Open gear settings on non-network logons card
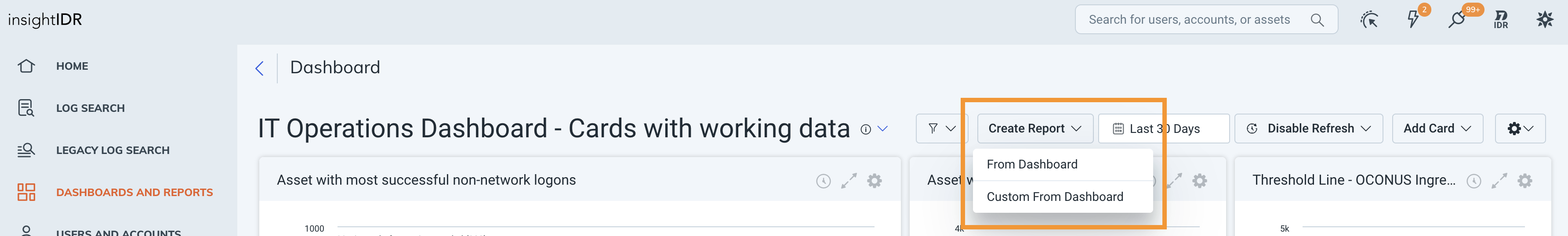 [x=874, y=181]
